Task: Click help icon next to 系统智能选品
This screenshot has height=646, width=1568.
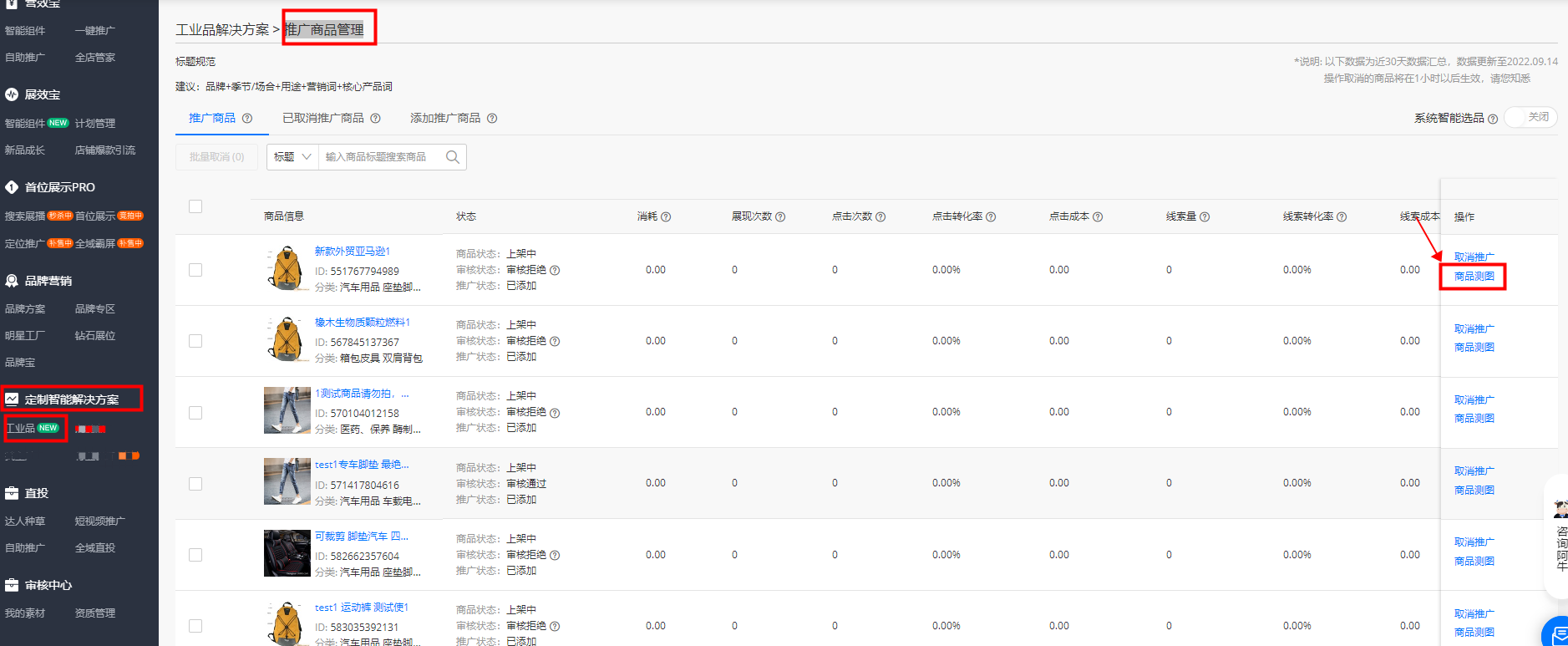Action: [x=1493, y=119]
